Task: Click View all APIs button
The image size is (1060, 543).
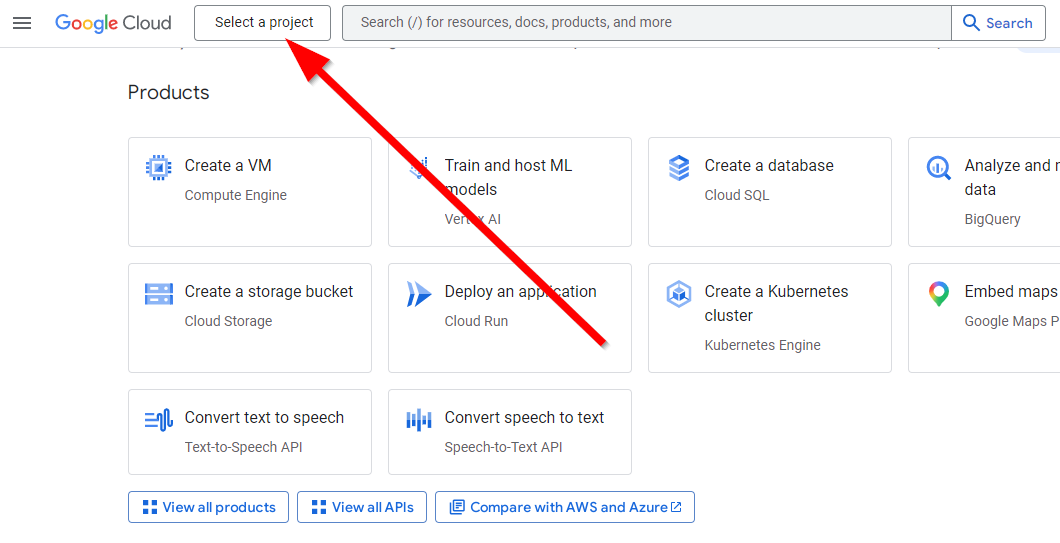Action: click(x=362, y=507)
